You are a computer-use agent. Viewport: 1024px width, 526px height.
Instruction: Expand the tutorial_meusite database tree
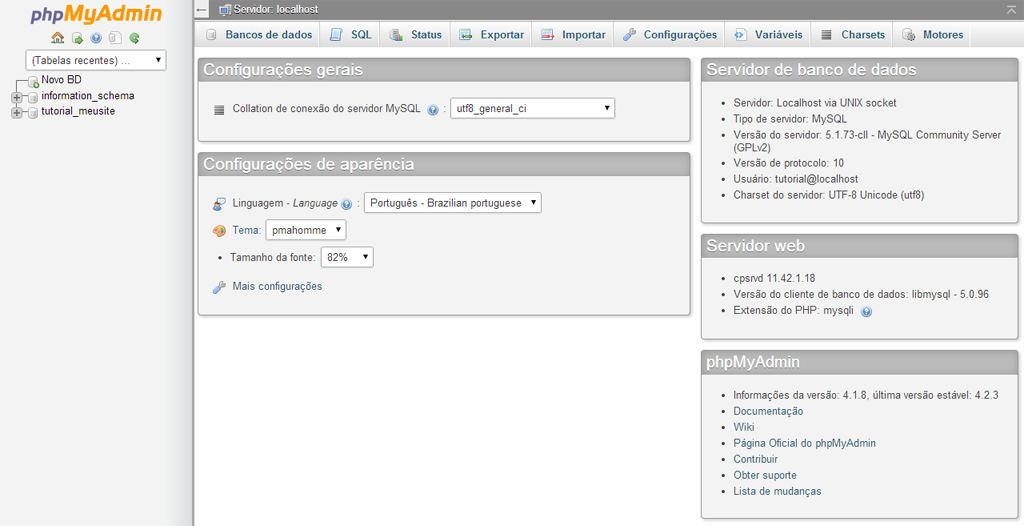click(17, 113)
